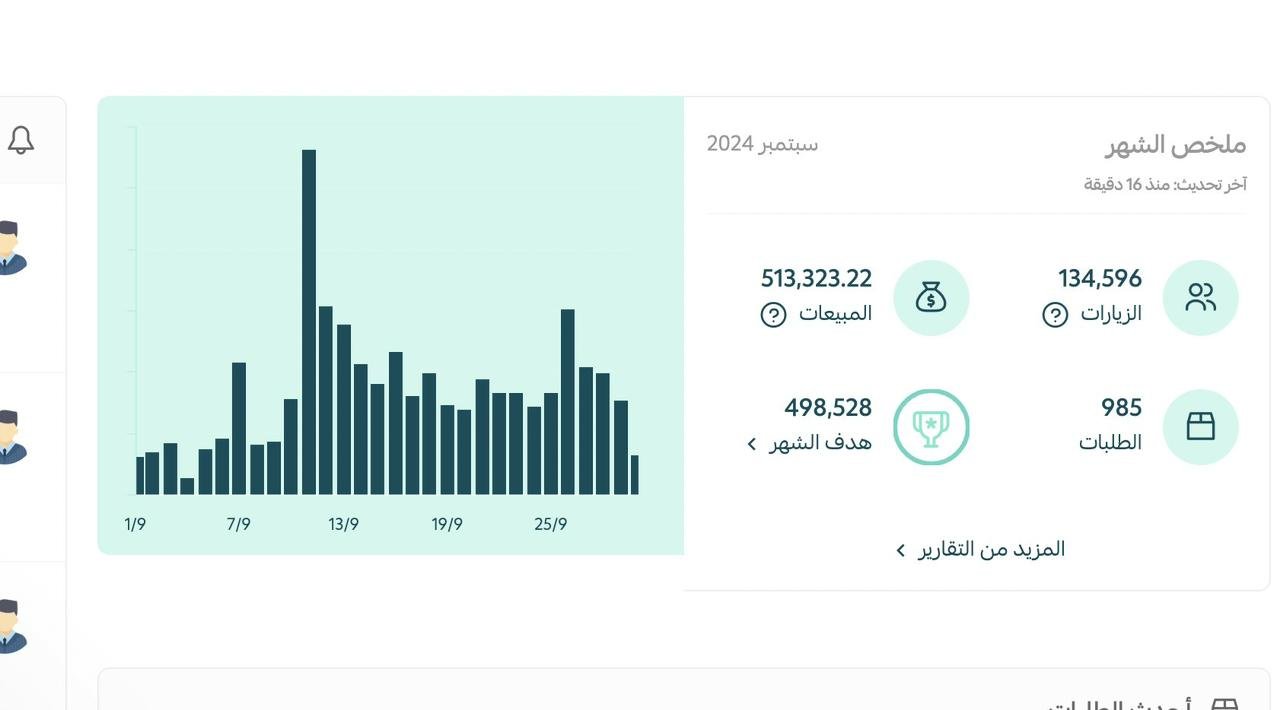Click the latest orders box icon
Viewport: 1280px width, 710px height.
[x=1224, y=703]
